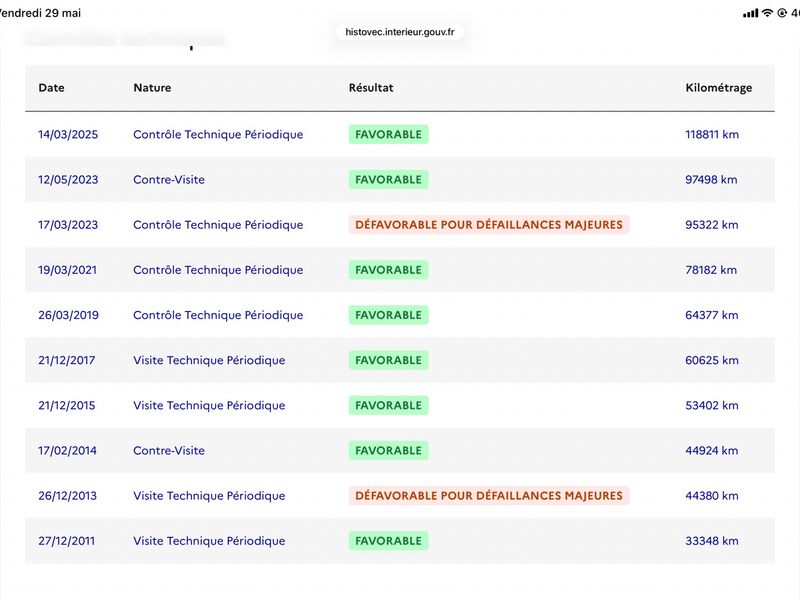Image resolution: width=800 pixels, height=600 pixels.
Task: Click the FAVORABLE badge for 21/12/2015
Action: [388, 406]
